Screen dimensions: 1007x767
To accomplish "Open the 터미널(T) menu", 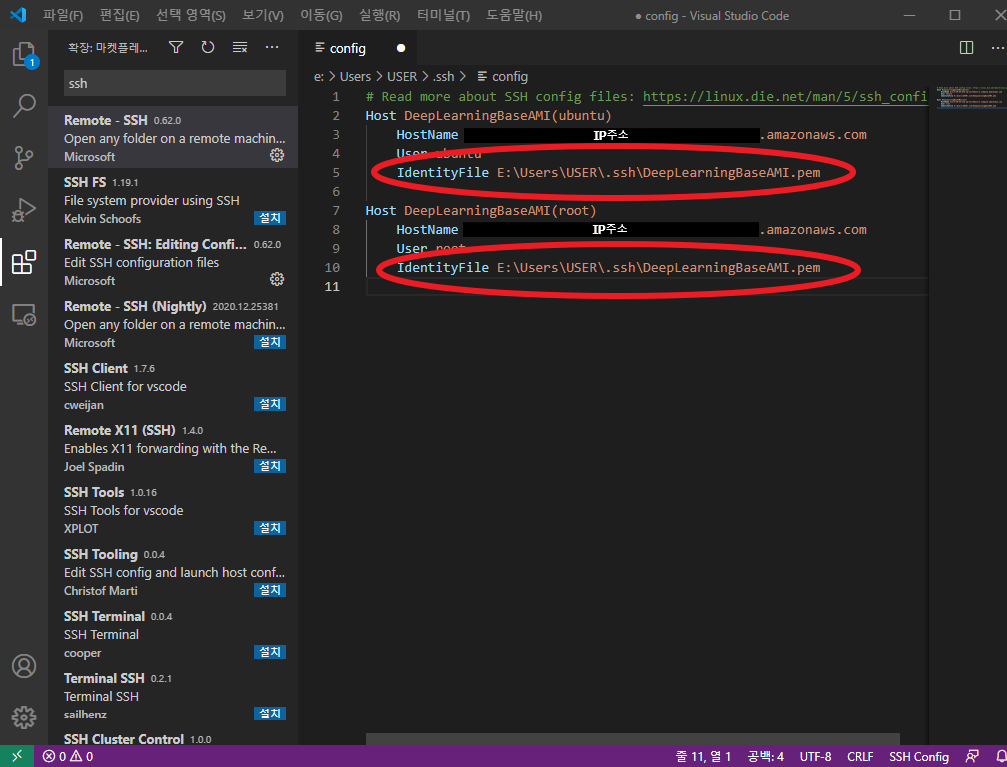I will click(x=443, y=15).
